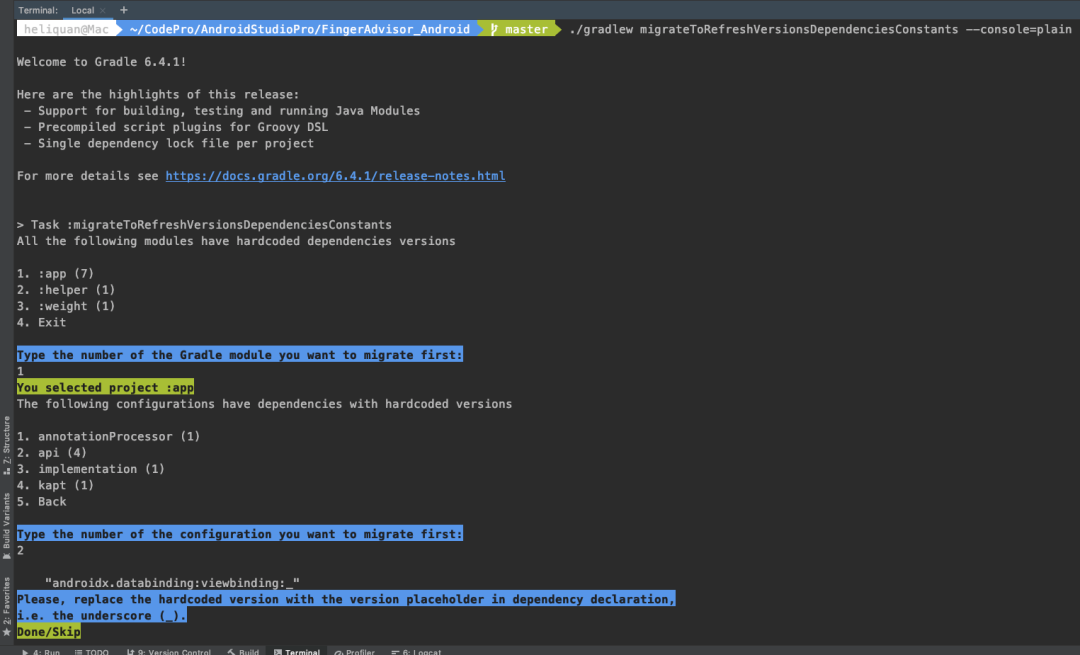Image resolution: width=1080 pixels, height=655 pixels.
Task: Show the Logcat tool window
Action: pos(415,652)
